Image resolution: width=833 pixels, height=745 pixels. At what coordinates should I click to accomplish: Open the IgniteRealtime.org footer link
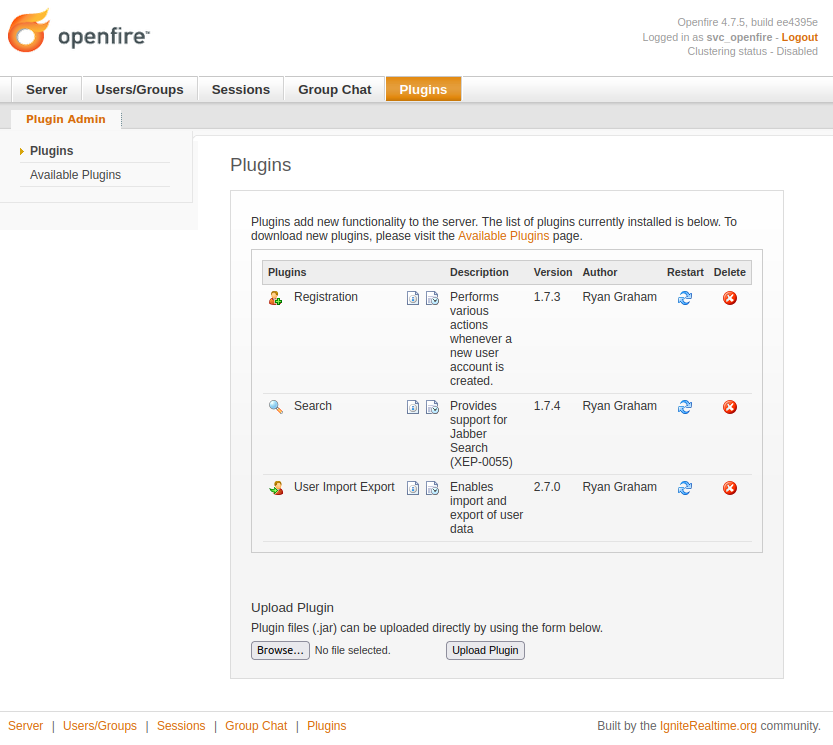(x=708, y=726)
